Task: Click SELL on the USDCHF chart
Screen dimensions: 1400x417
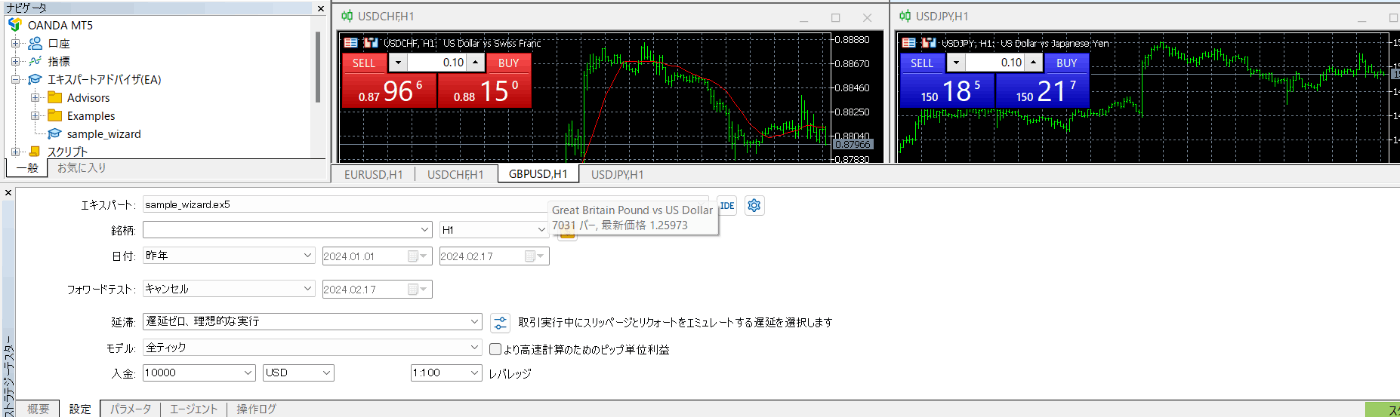Action: click(x=364, y=63)
